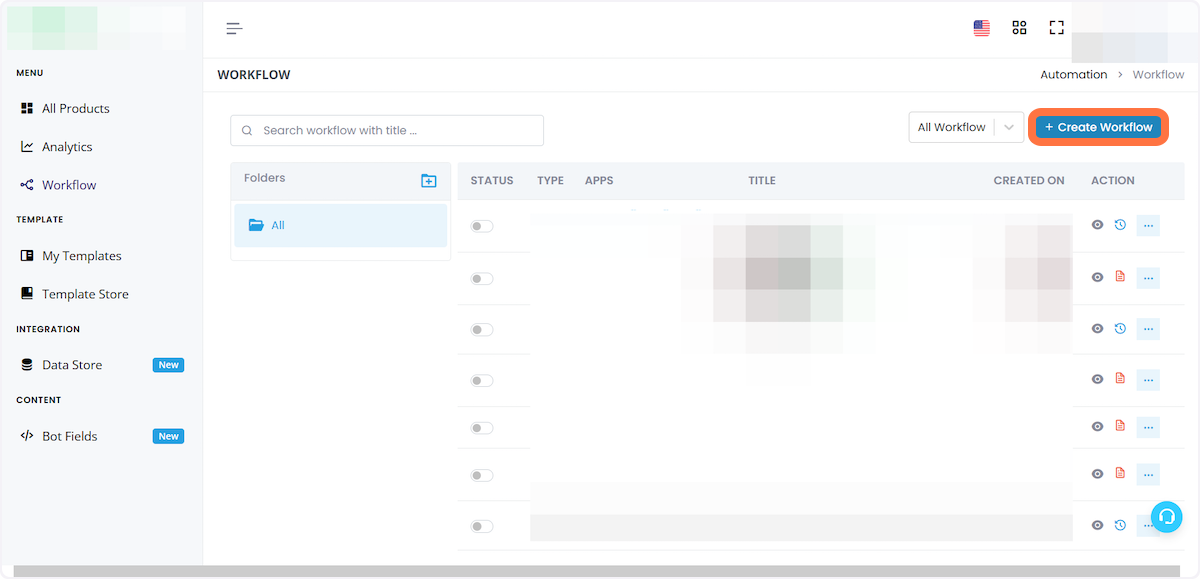1200x579 pixels.
Task: Open red document icon in sixth workflow row
Action: click(1120, 473)
